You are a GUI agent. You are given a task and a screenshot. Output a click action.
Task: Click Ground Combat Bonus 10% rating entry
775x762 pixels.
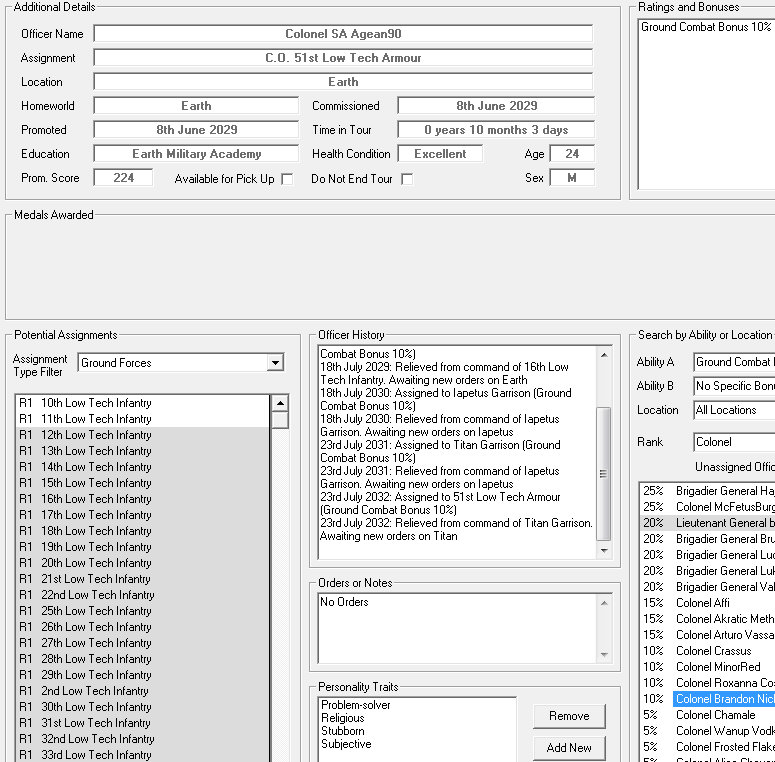(x=706, y=27)
